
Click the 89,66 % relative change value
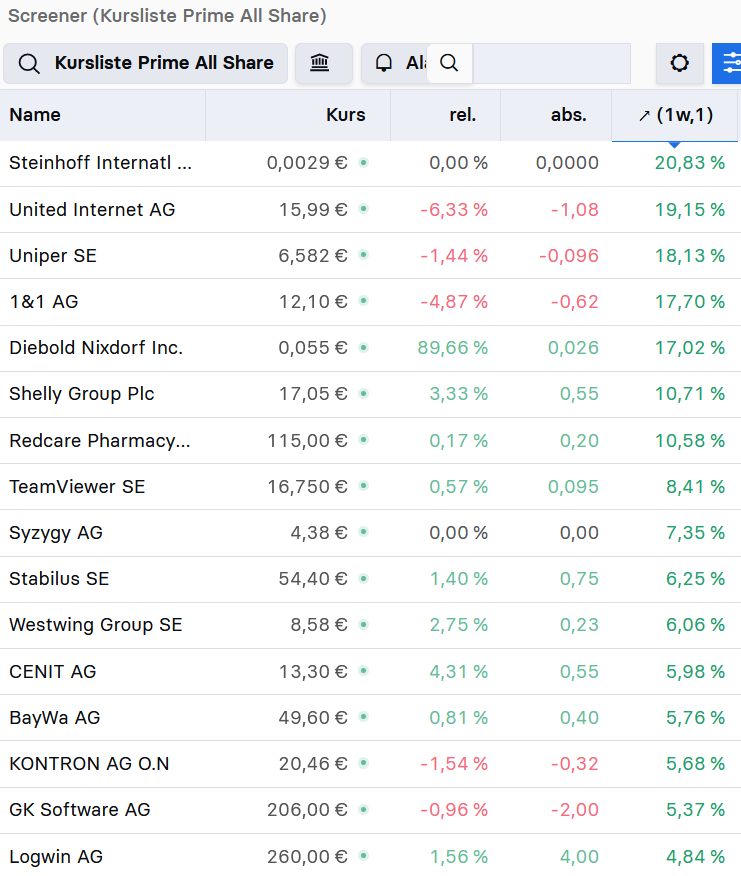tap(453, 348)
